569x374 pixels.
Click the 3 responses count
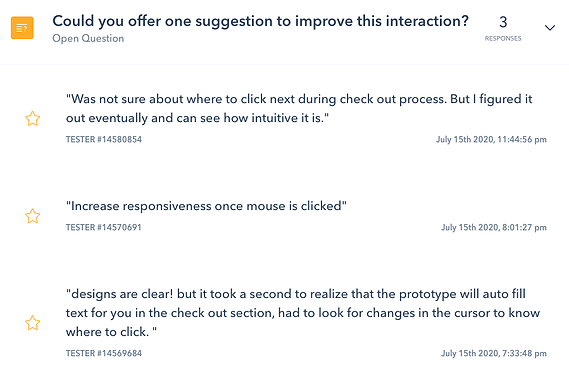(503, 28)
